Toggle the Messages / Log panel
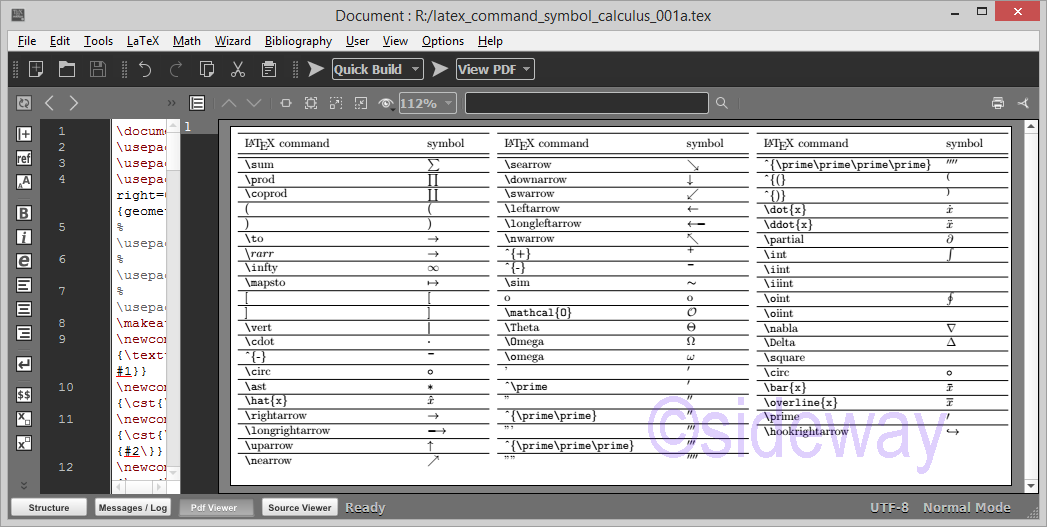 132,507
